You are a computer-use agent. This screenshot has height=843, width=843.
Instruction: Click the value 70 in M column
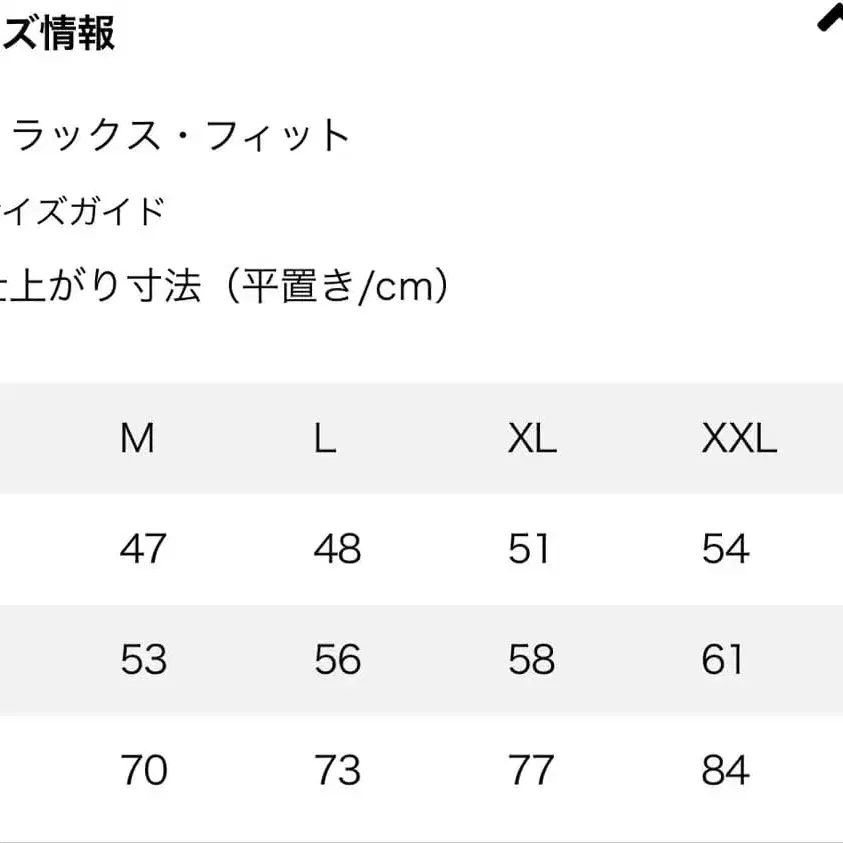143,771
